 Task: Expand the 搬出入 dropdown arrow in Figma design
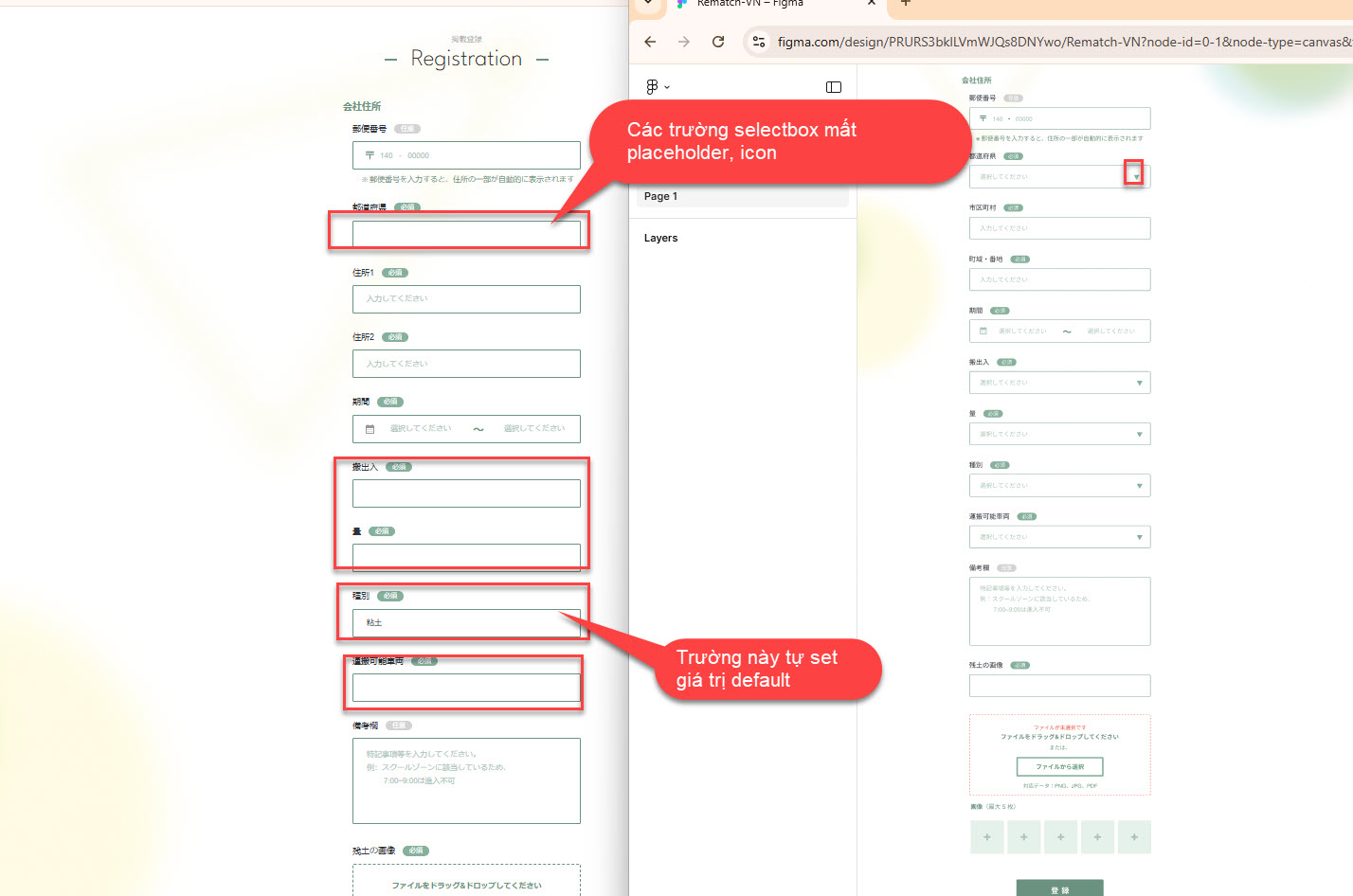click(x=1139, y=383)
